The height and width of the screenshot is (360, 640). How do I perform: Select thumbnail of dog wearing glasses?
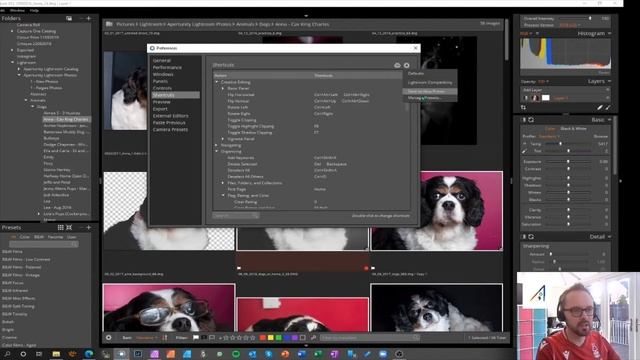(x=169, y=308)
